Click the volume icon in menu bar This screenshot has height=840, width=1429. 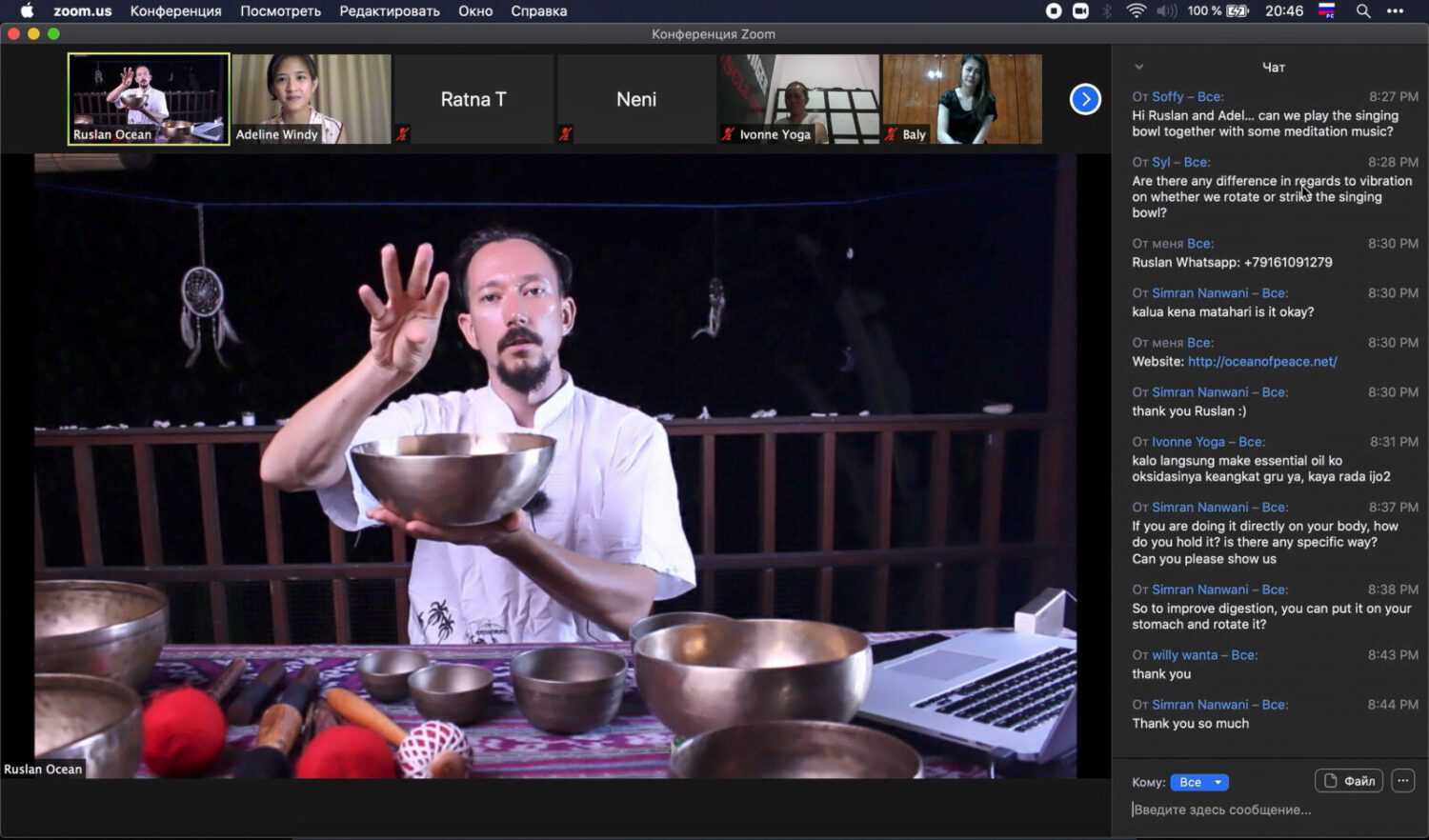pyautogui.click(x=1166, y=11)
